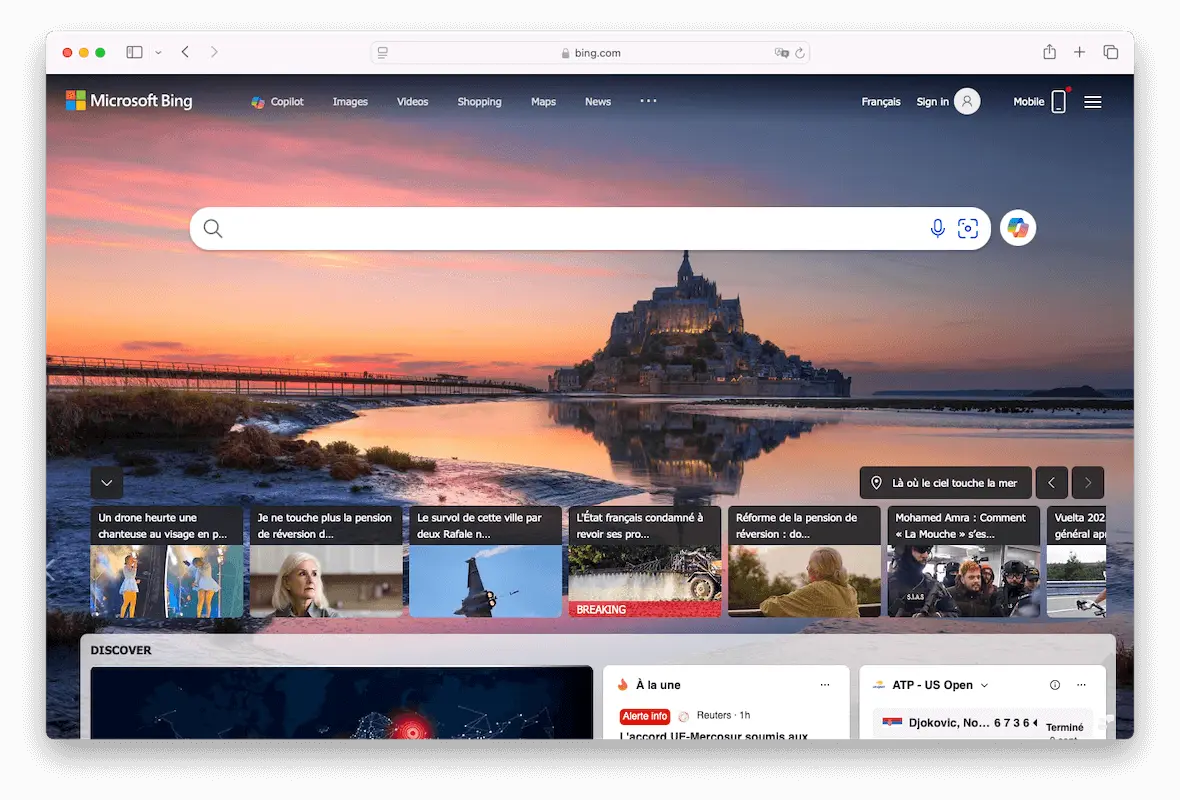Screen dimensions: 1180x800
Task: Open the Mobile phone icon
Action: click(x=1058, y=101)
